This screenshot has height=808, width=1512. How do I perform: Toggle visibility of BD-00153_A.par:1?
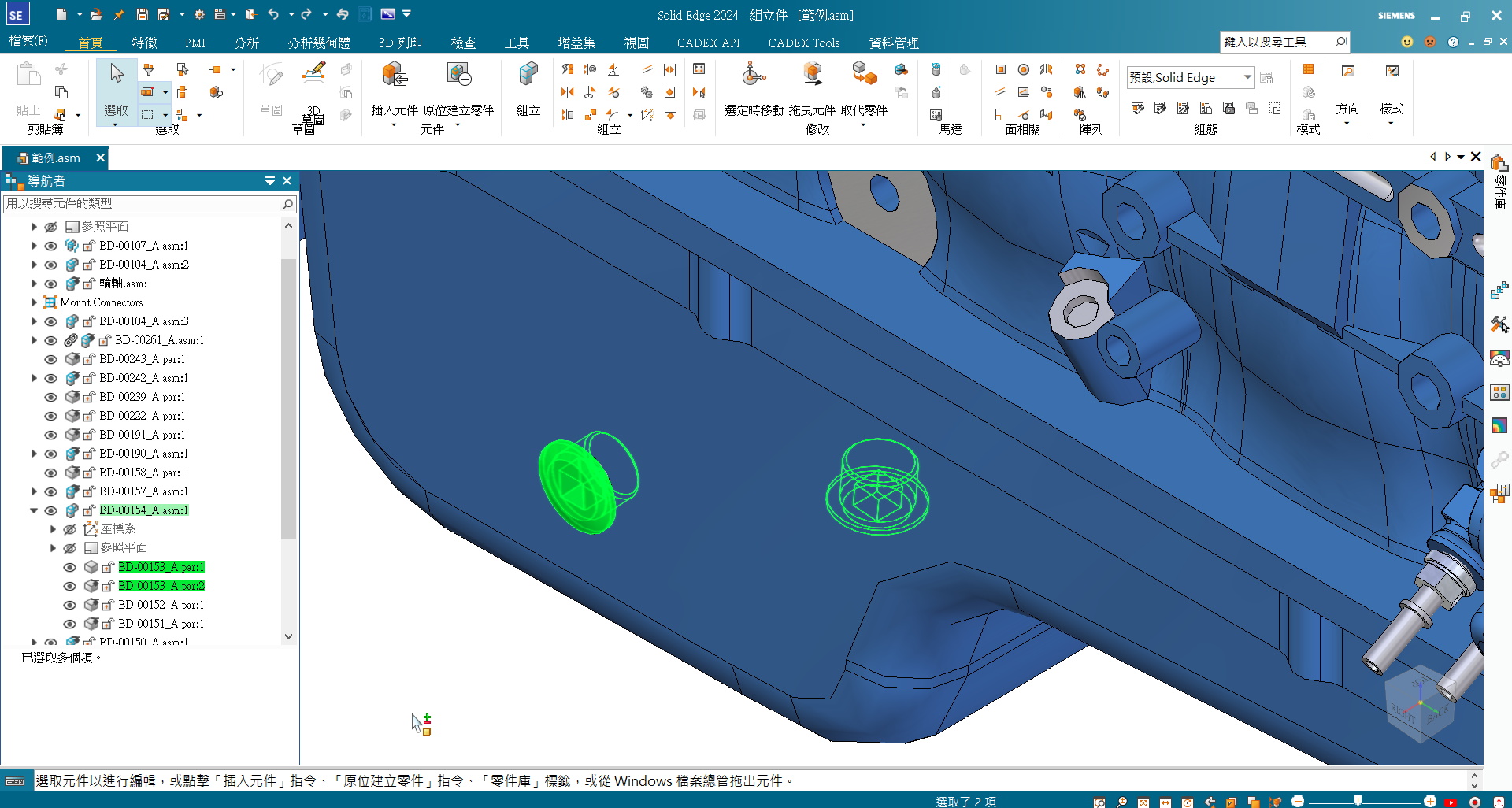70,567
